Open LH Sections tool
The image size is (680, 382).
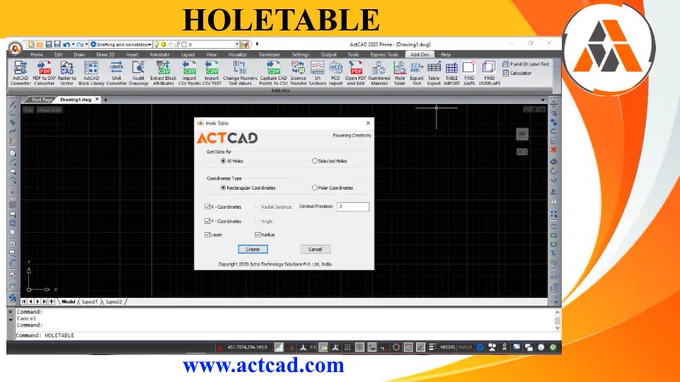(317, 73)
